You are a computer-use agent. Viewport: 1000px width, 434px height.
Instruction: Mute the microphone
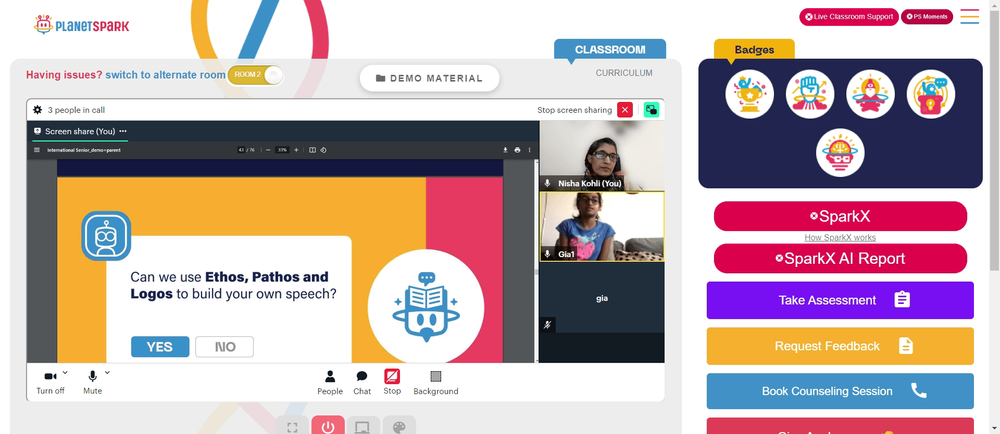click(x=92, y=382)
